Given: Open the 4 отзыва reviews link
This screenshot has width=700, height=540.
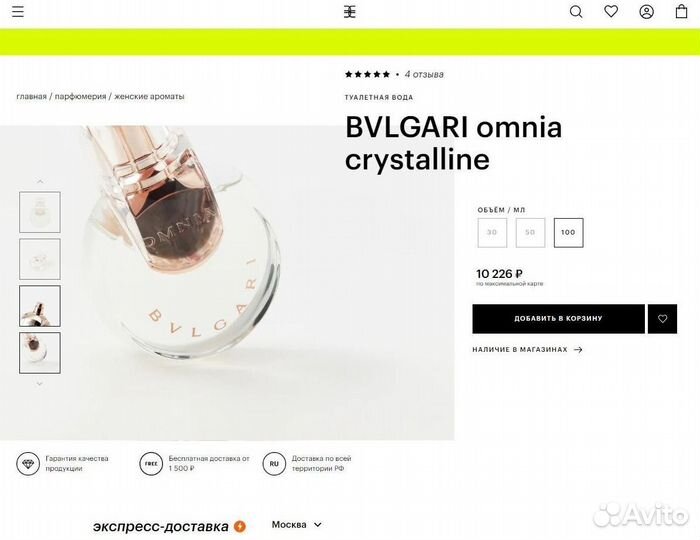Looking at the screenshot, I should 424,75.
